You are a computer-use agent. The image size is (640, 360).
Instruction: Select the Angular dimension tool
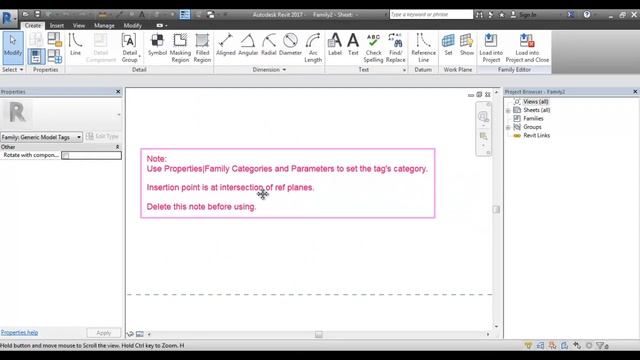click(x=248, y=45)
